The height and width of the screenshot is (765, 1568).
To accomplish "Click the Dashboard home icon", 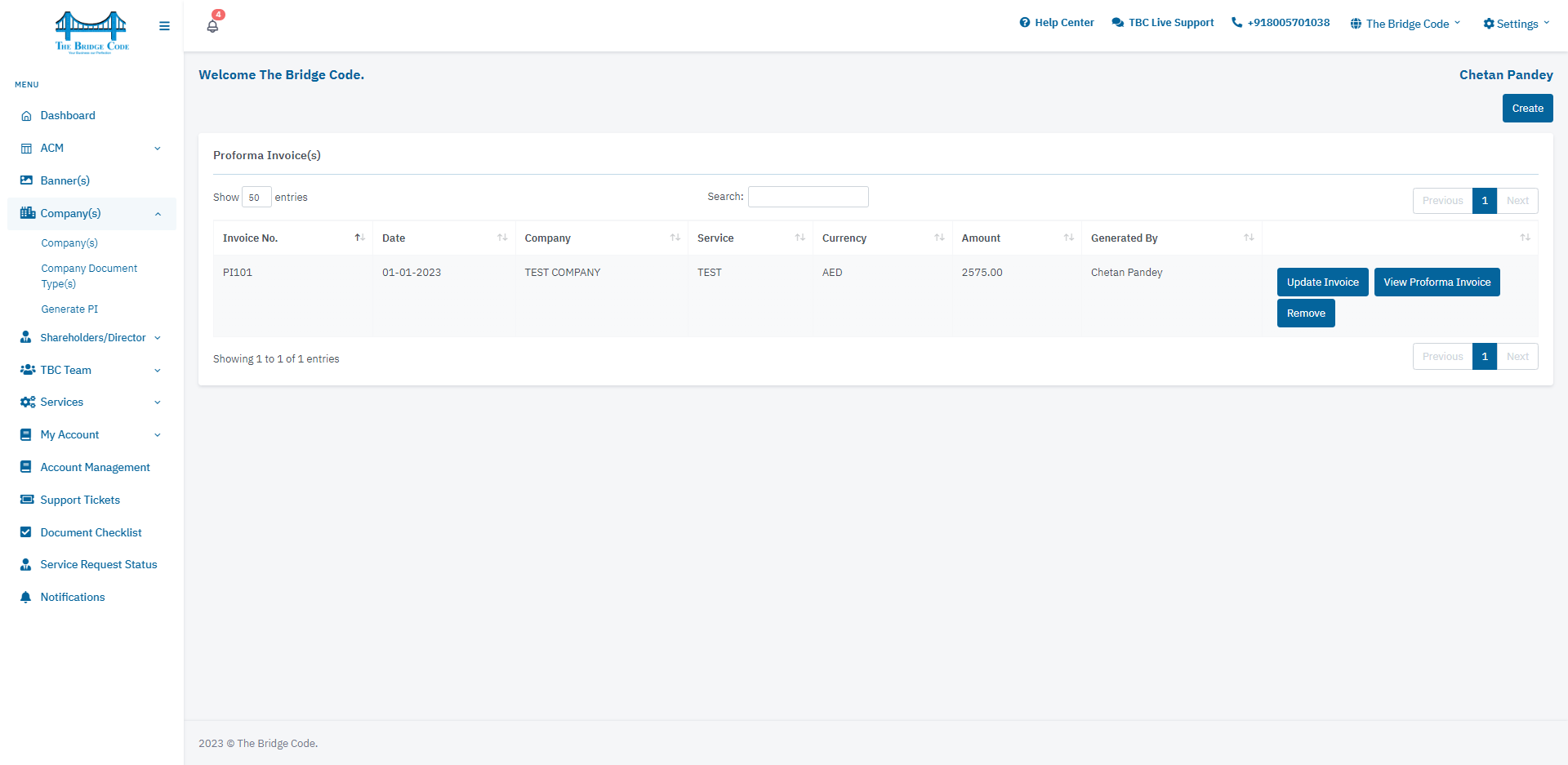I will [26, 116].
